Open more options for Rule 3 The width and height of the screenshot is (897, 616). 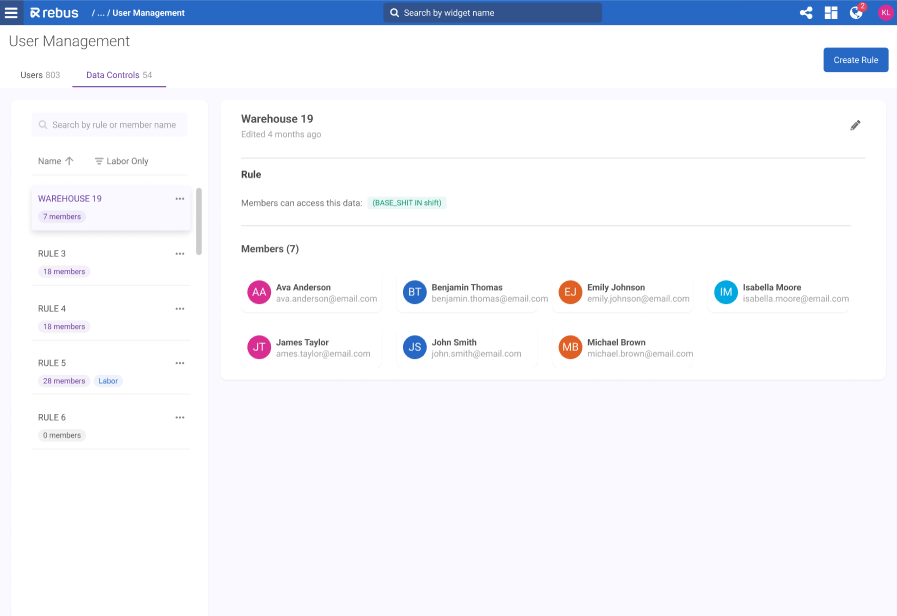tap(180, 254)
